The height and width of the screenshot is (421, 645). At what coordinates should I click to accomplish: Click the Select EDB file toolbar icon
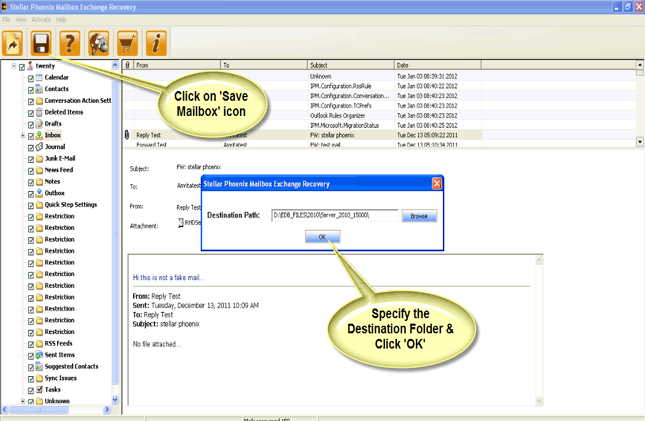pyautogui.click(x=12, y=43)
